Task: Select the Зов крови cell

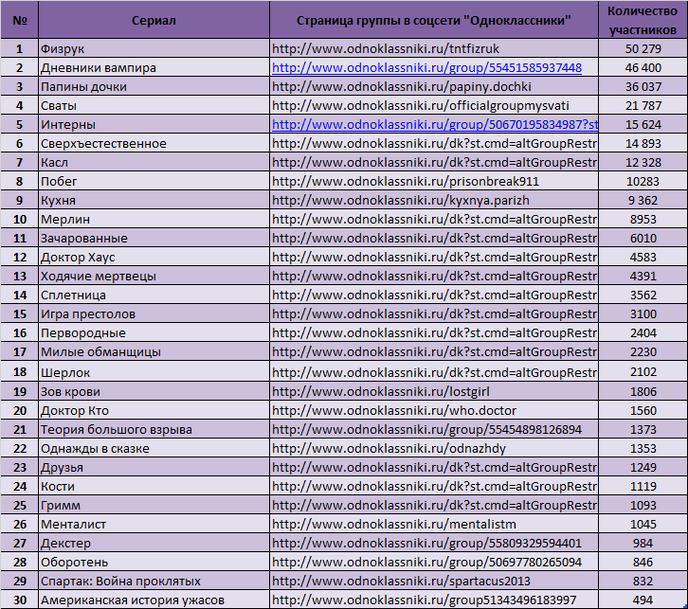Action: point(154,391)
